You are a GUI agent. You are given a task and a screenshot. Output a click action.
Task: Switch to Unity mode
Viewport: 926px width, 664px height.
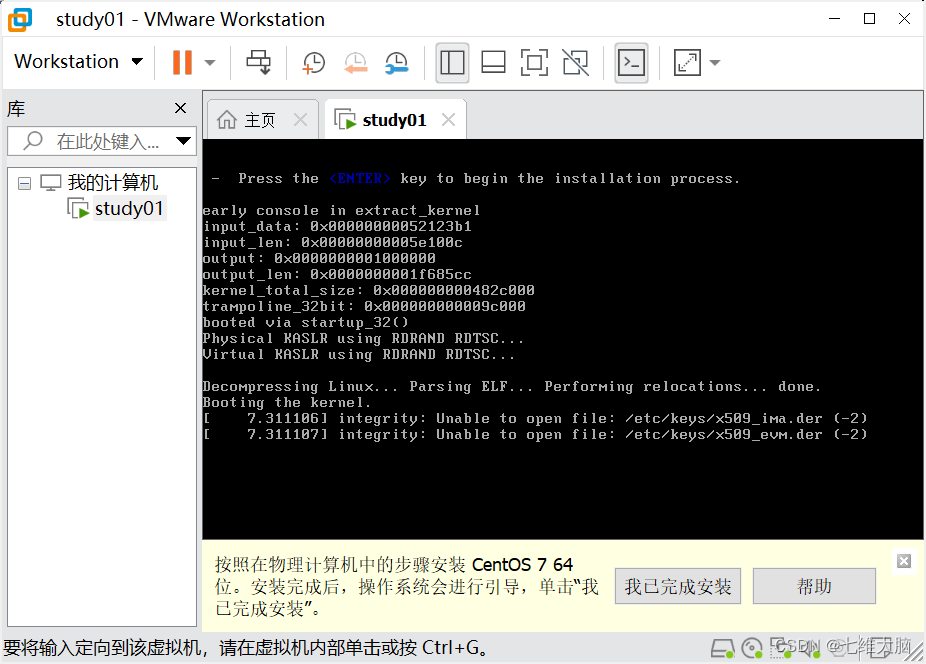(x=575, y=63)
